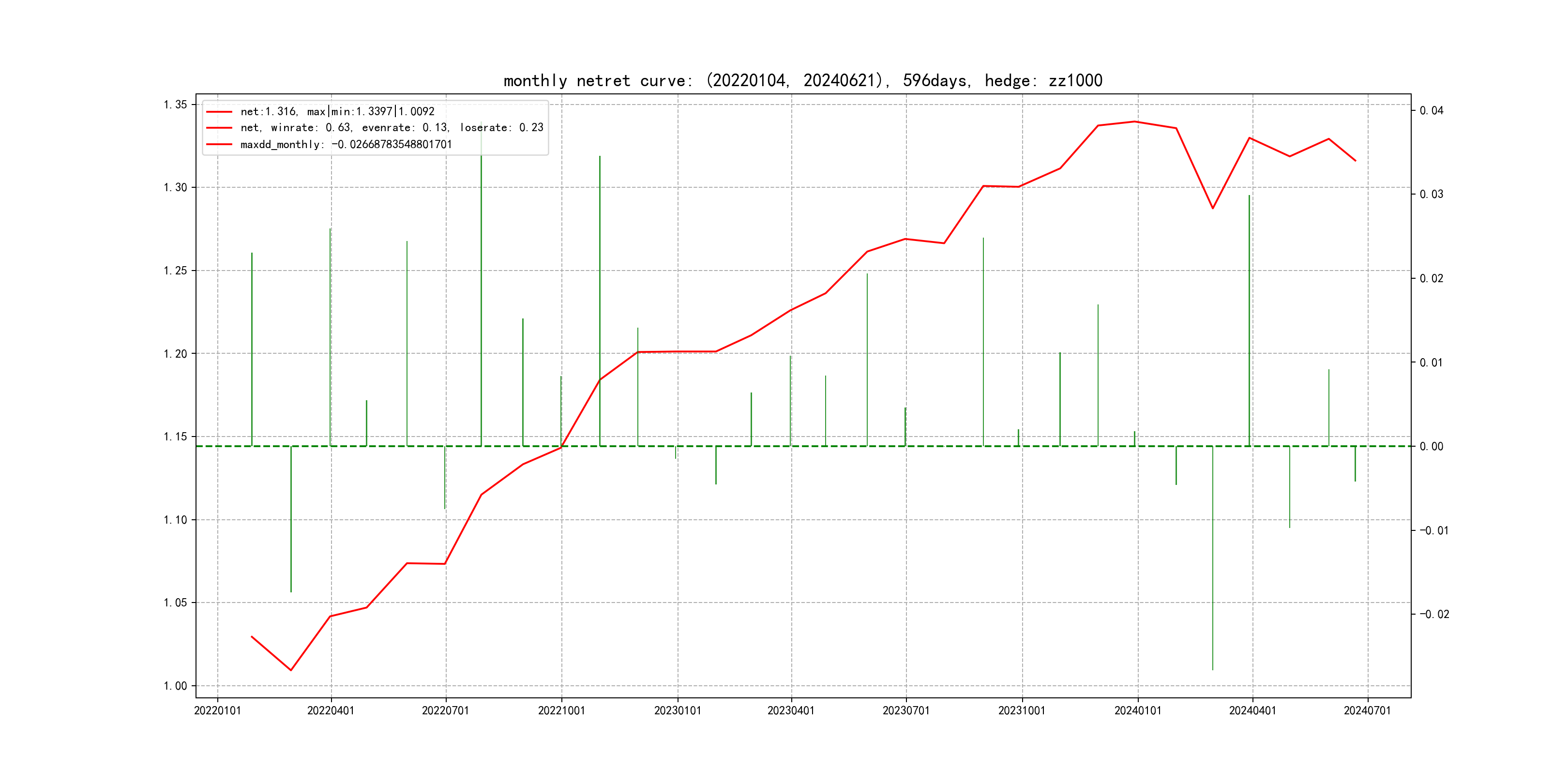Click the lowest point of the red net curve

point(291,670)
